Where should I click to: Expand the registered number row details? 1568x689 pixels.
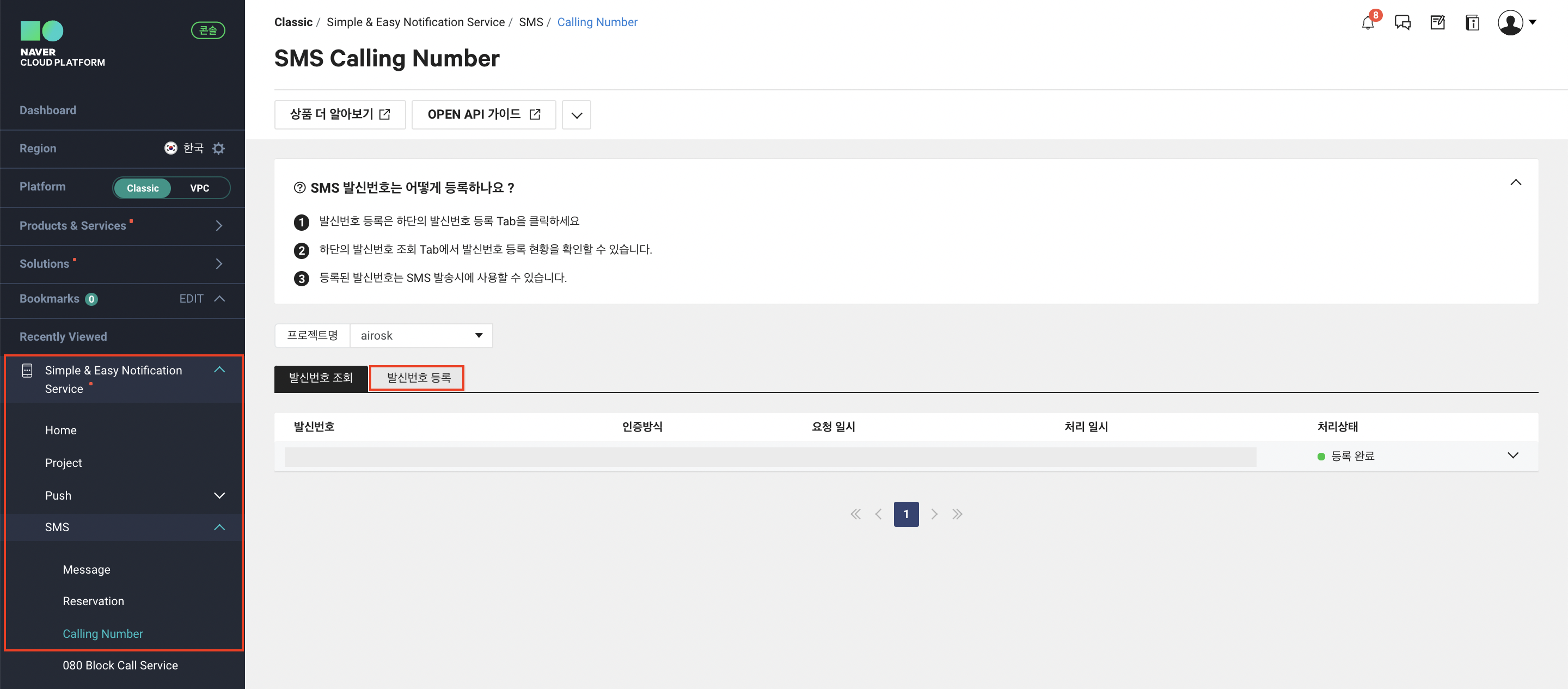click(1512, 456)
